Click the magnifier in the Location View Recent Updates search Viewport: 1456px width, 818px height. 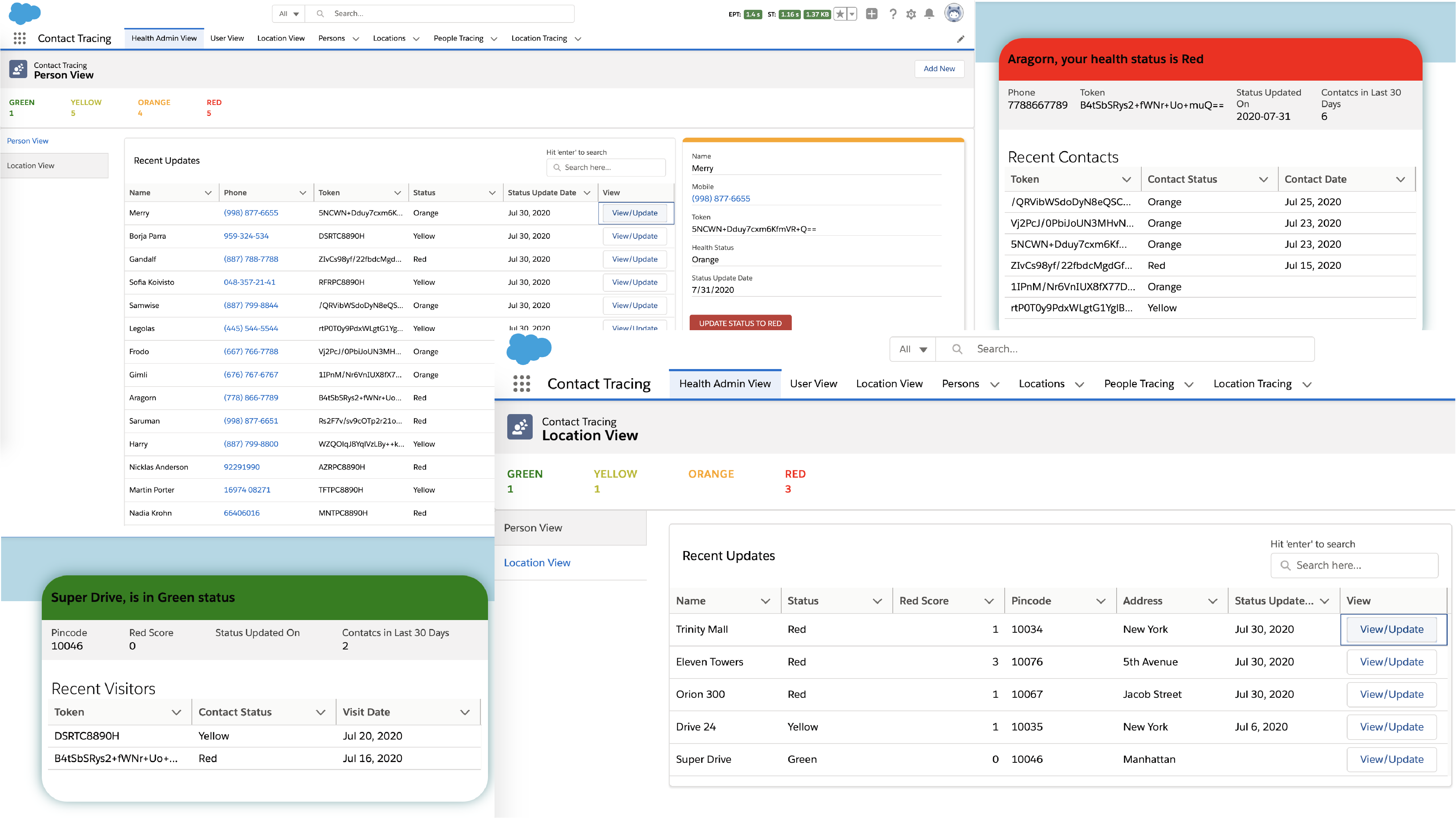click(x=1285, y=566)
